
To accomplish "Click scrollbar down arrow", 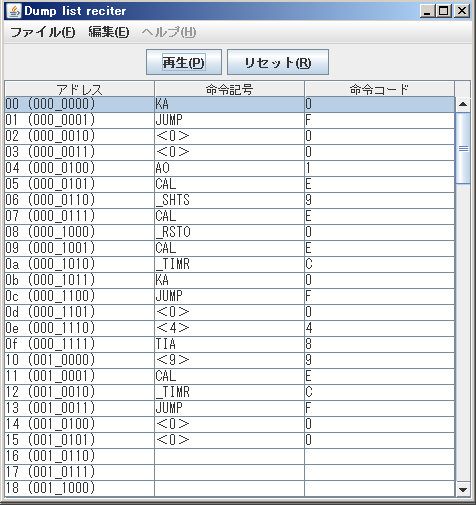I will 463,489.
